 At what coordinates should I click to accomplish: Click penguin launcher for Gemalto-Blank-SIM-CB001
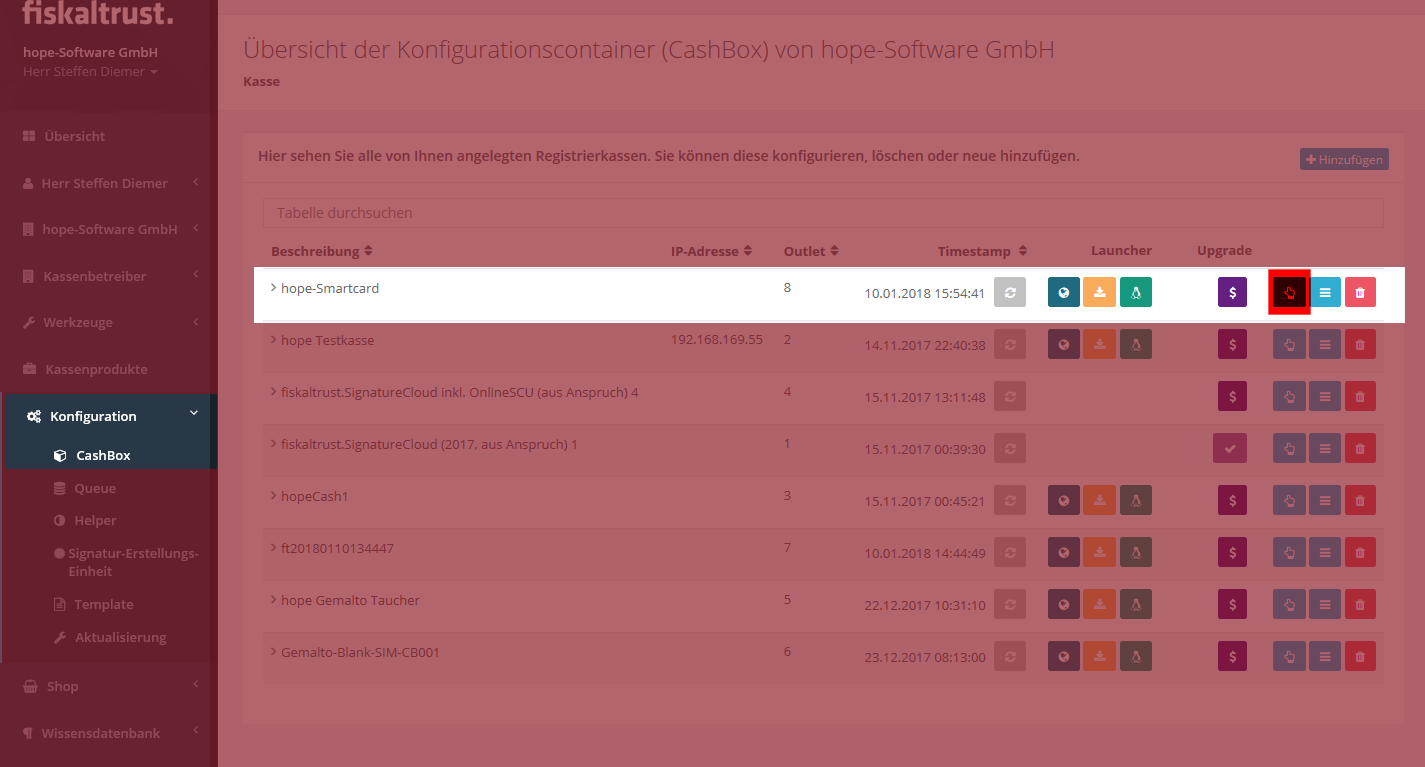click(x=1136, y=656)
